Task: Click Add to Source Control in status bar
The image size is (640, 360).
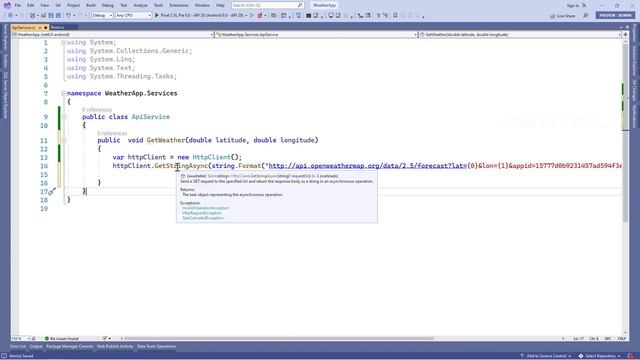Action: (546, 356)
